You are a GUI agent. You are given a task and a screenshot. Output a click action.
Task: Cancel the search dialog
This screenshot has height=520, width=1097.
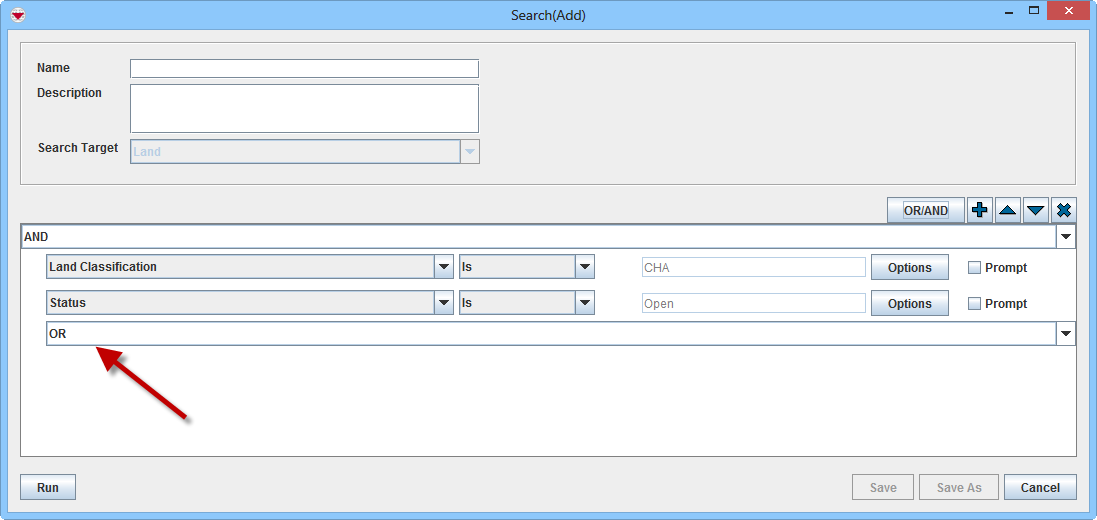tap(1040, 488)
